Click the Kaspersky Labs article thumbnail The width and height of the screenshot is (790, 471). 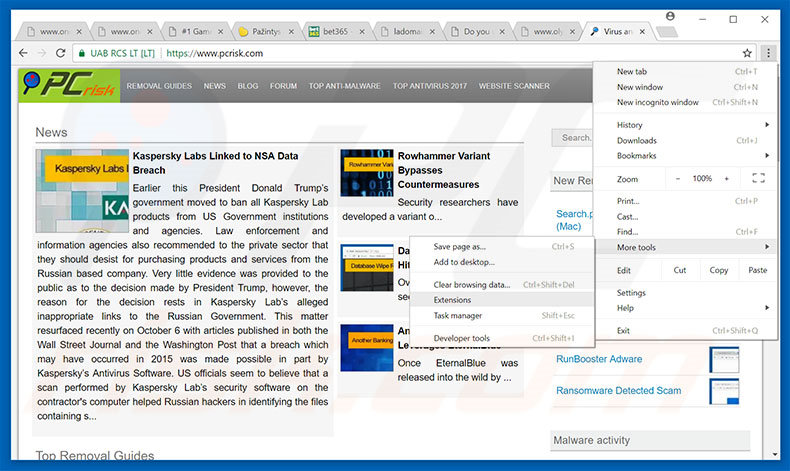(x=82, y=190)
